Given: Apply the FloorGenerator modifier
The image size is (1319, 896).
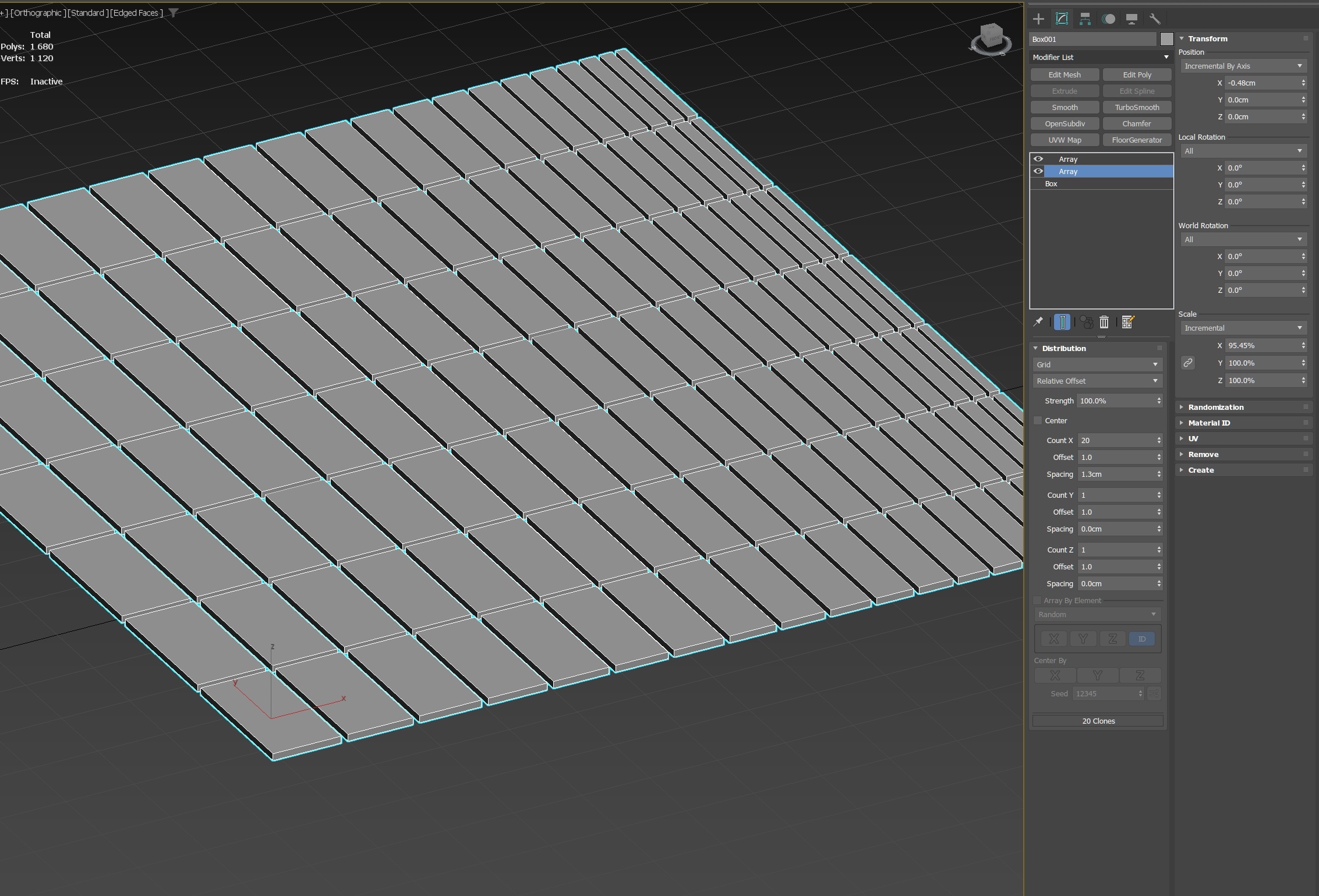Looking at the screenshot, I should pos(1137,140).
